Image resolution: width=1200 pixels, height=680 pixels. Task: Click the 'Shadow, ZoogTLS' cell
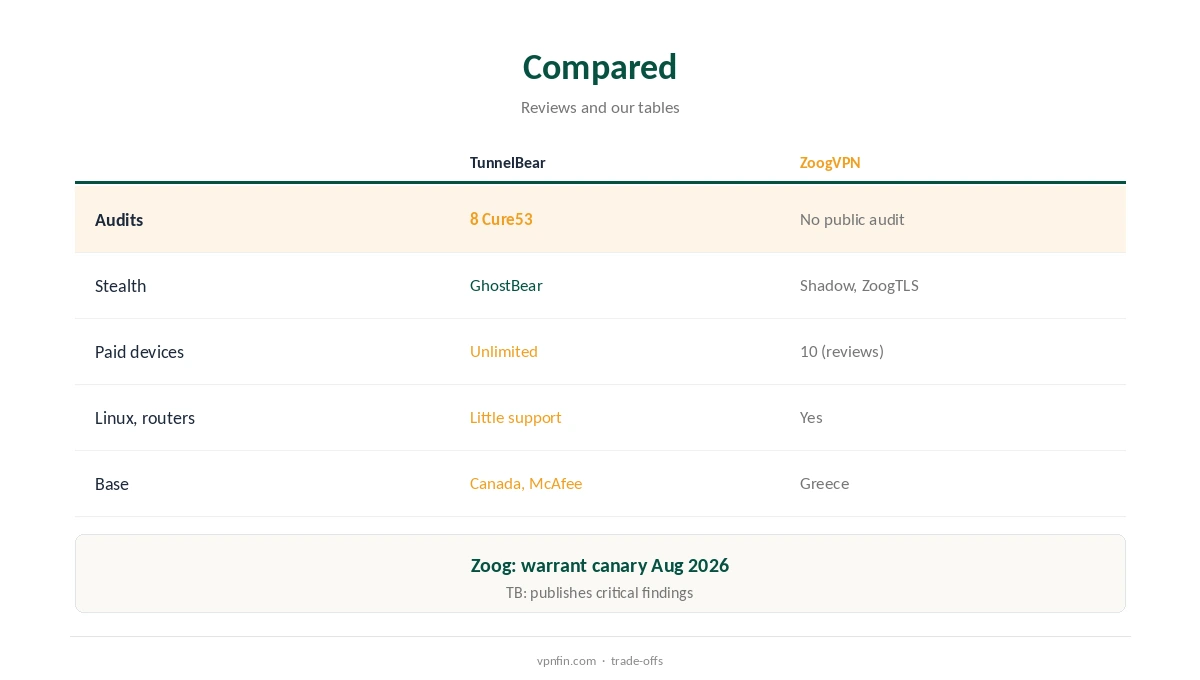[859, 285]
